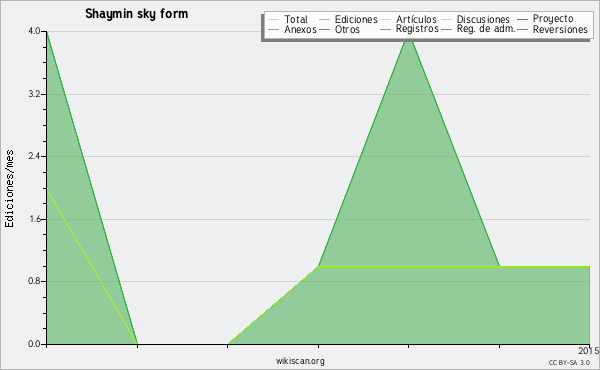The image size is (600, 370).
Task: Click the wikiscan.org source text
Action: pyautogui.click(x=300, y=361)
